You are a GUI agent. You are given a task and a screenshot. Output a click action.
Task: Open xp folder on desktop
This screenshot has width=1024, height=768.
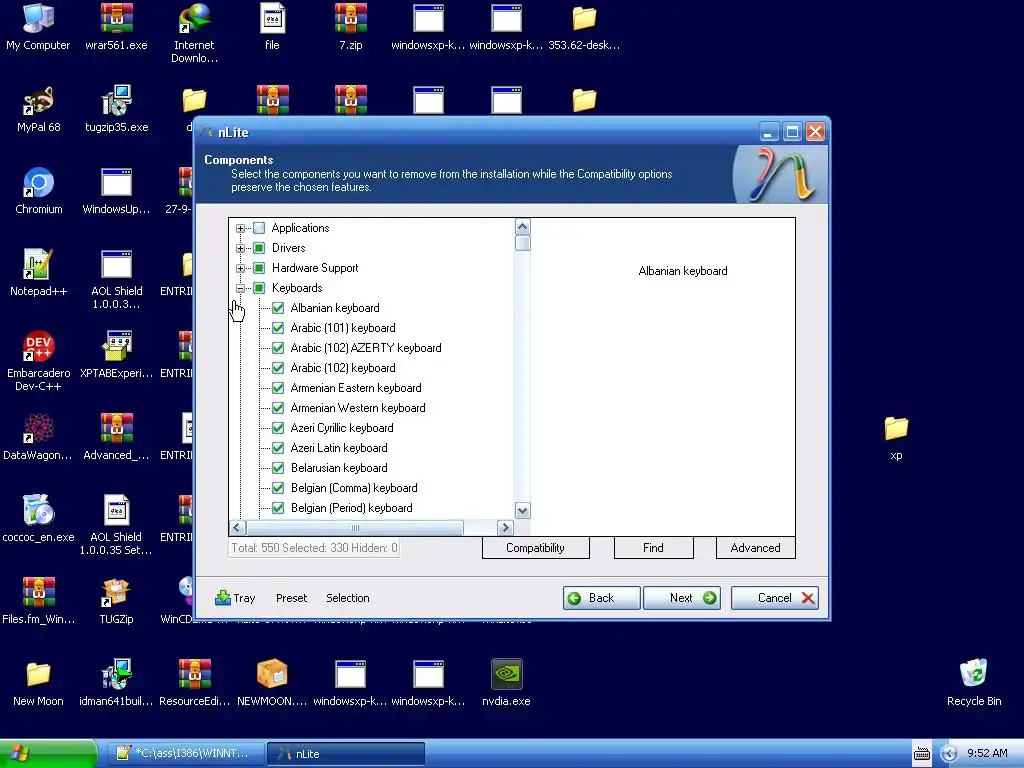(896, 436)
